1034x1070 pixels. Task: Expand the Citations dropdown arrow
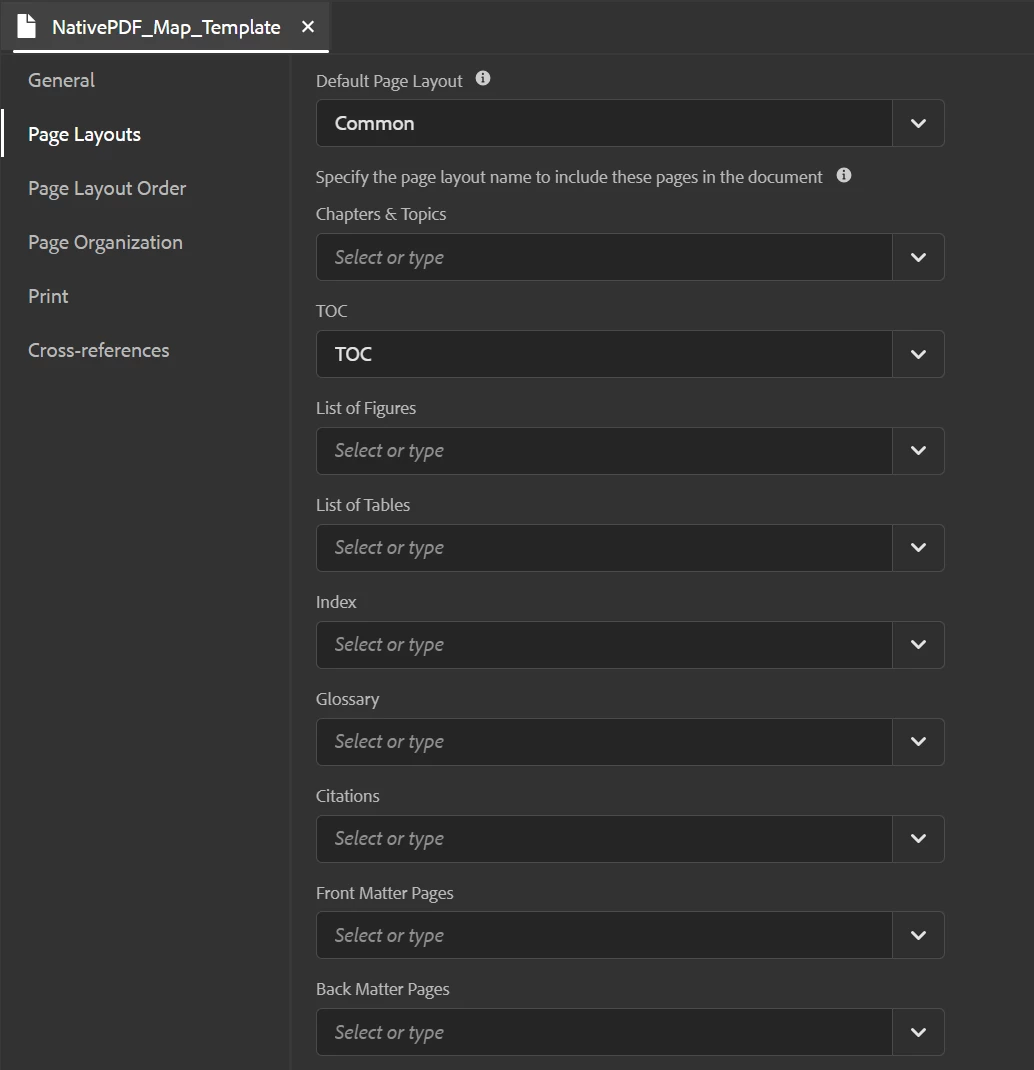(918, 839)
